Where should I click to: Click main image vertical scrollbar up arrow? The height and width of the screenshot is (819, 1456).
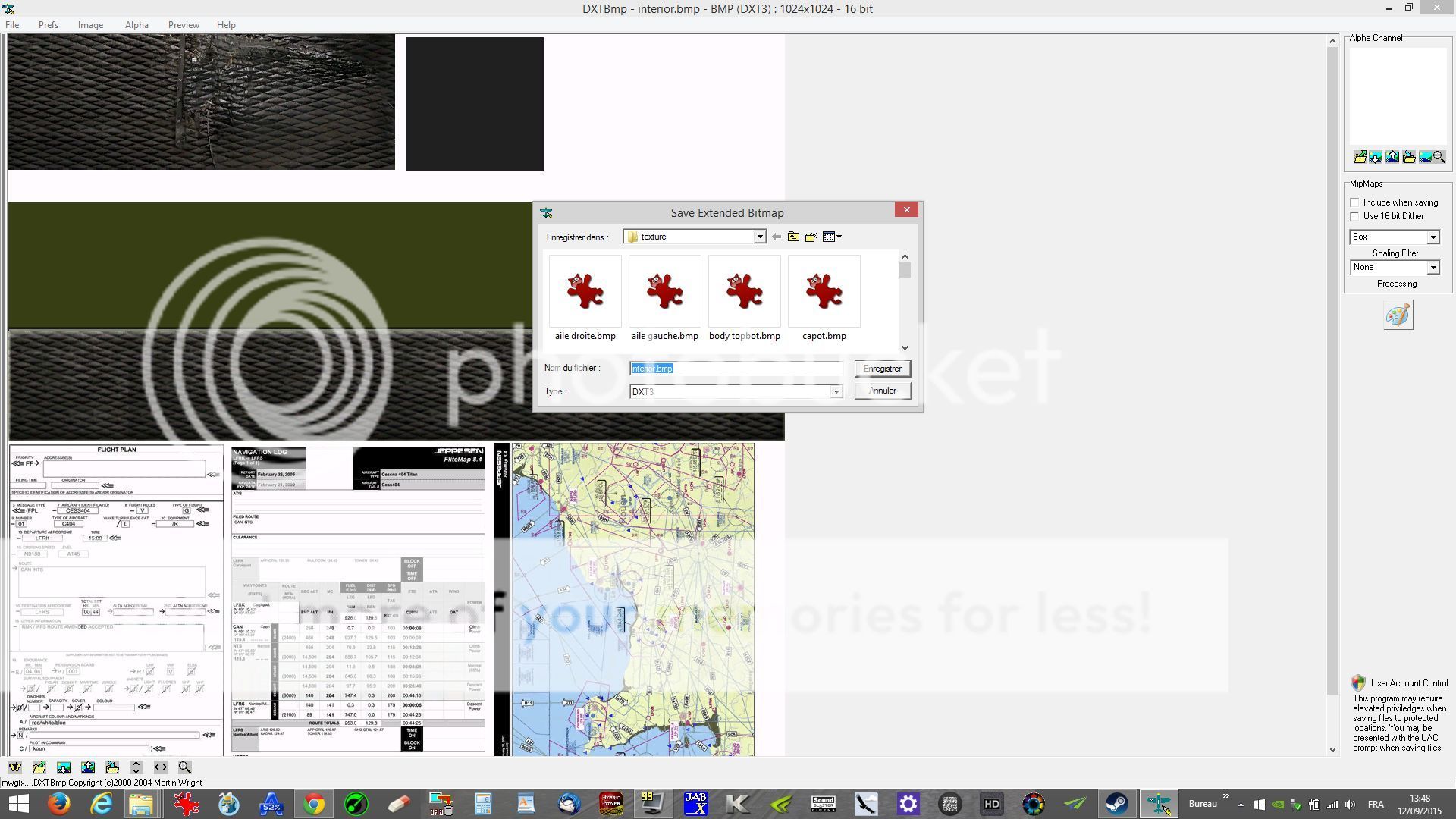pyautogui.click(x=1332, y=41)
